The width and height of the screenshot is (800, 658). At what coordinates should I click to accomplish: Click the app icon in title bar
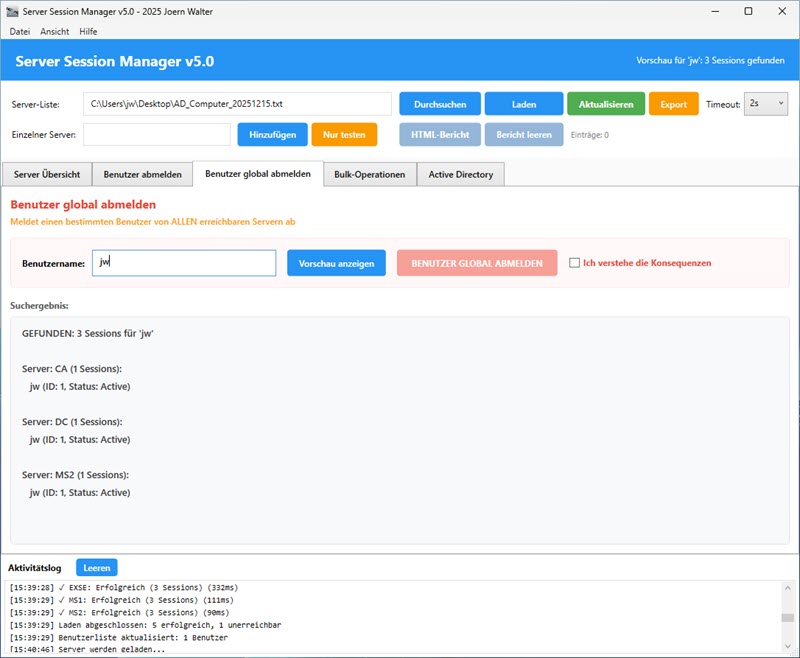click(13, 11)
